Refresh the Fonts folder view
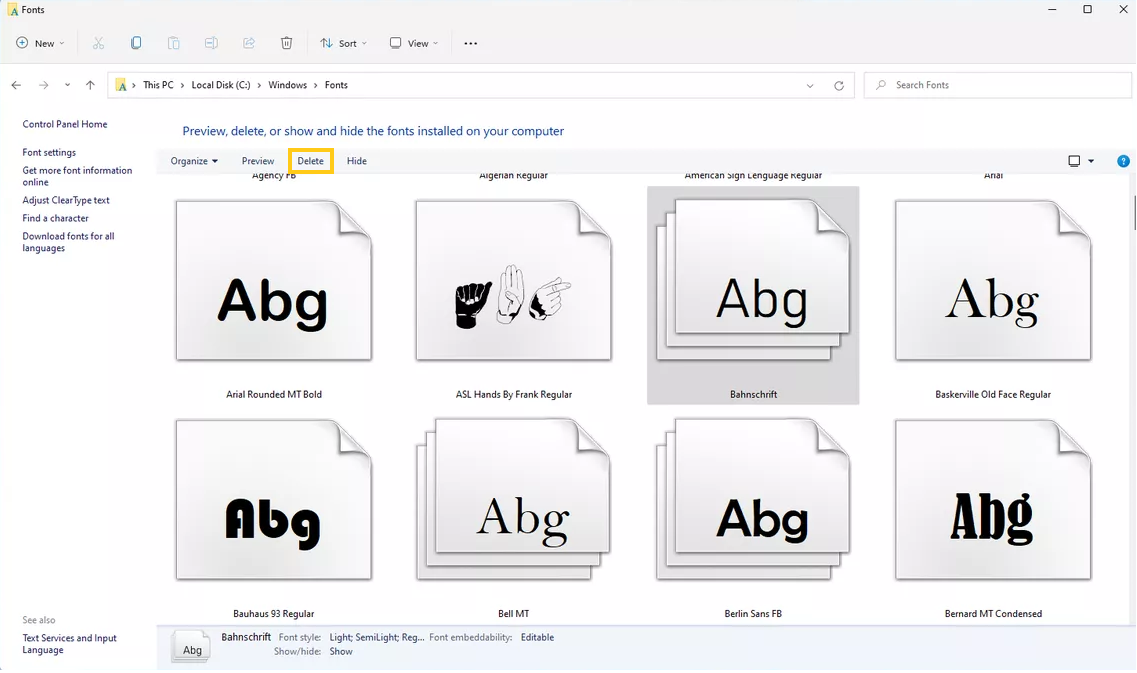1137x673 pixels. tap(838, 85)
